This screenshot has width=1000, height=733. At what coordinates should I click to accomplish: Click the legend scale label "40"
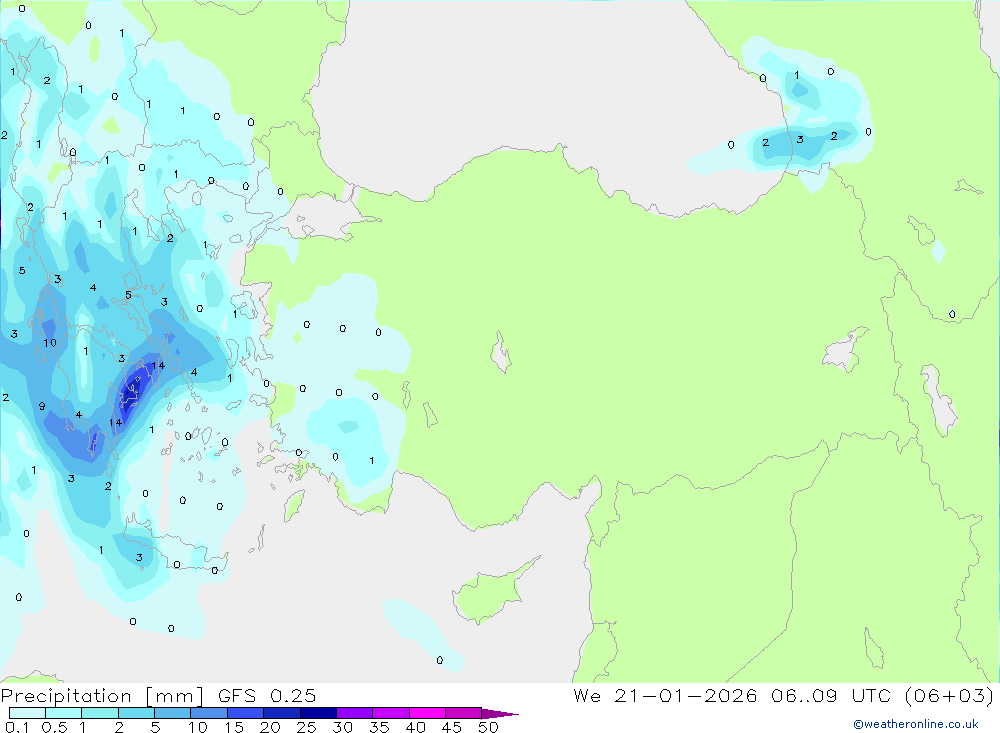(x=416, y=727)
